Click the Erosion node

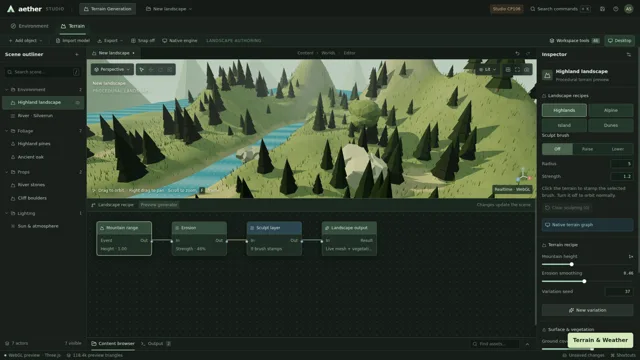point(199,238)
